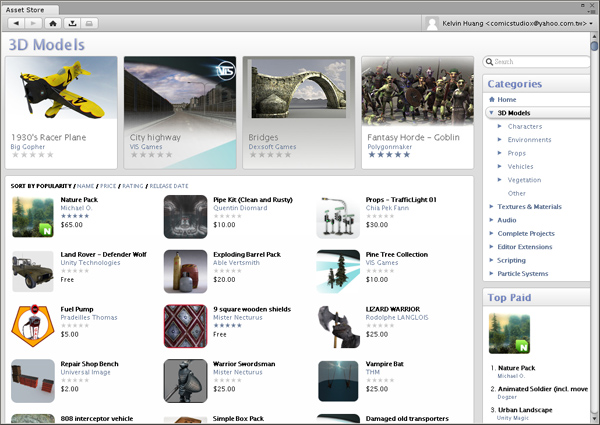Open the Other subcategory
The width and height of the screenshot is (600, 425).
point(517,193)
